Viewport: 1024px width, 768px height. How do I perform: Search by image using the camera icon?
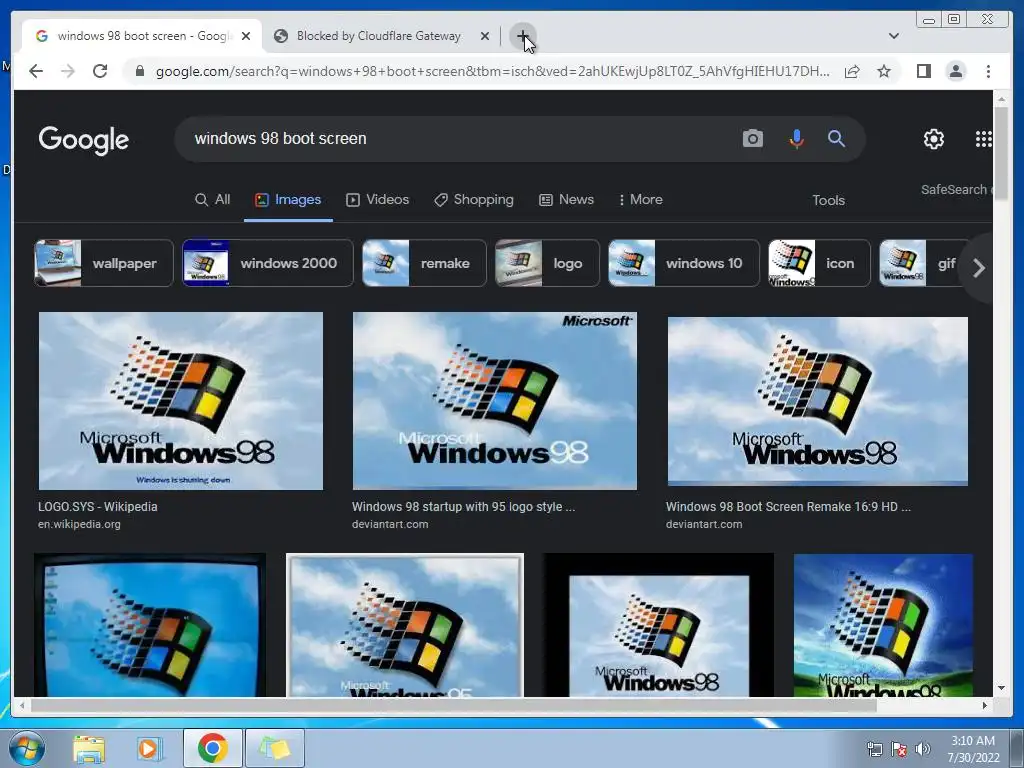point(752,138)
